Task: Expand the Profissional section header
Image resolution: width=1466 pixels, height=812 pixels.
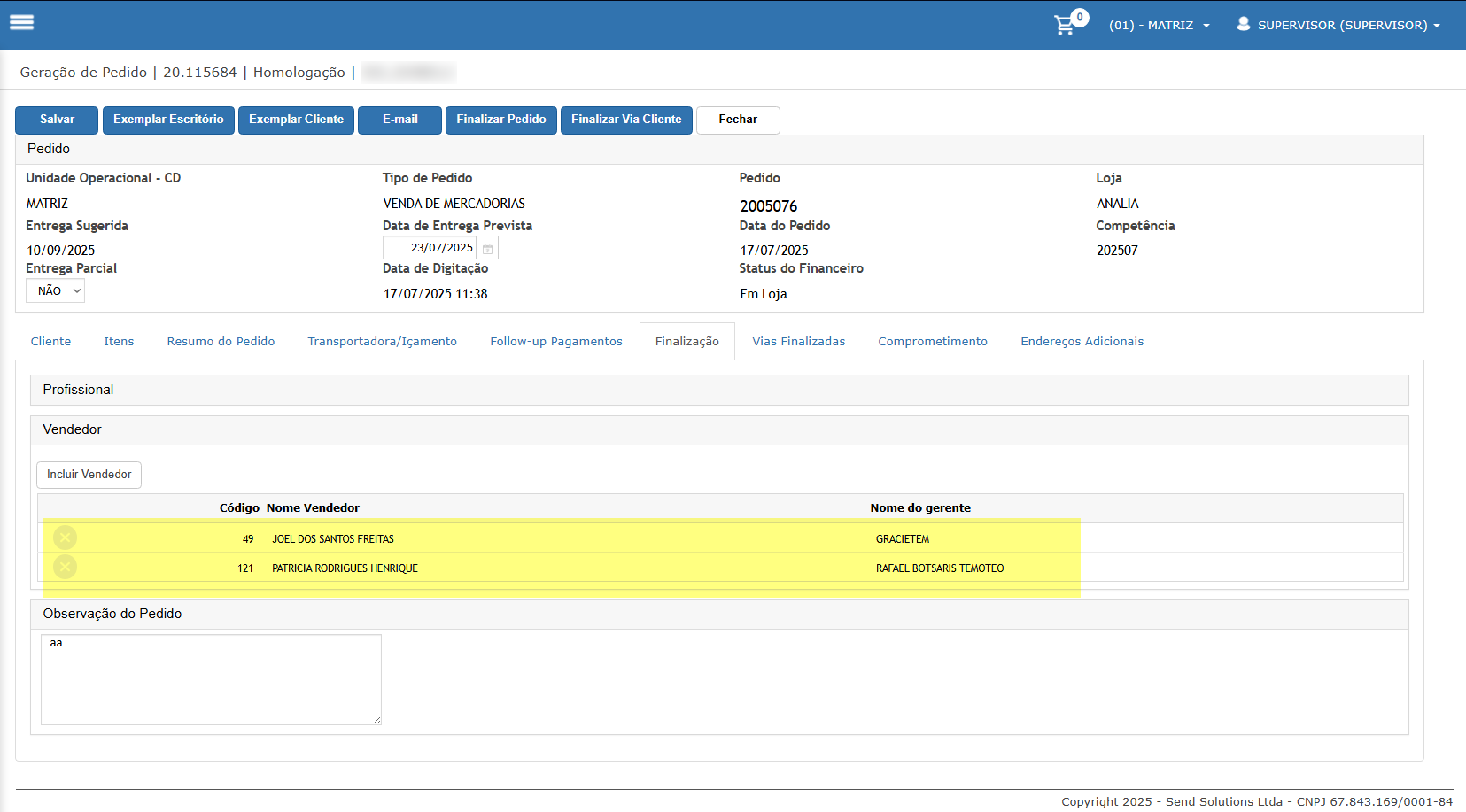Action: coord(719,390)
